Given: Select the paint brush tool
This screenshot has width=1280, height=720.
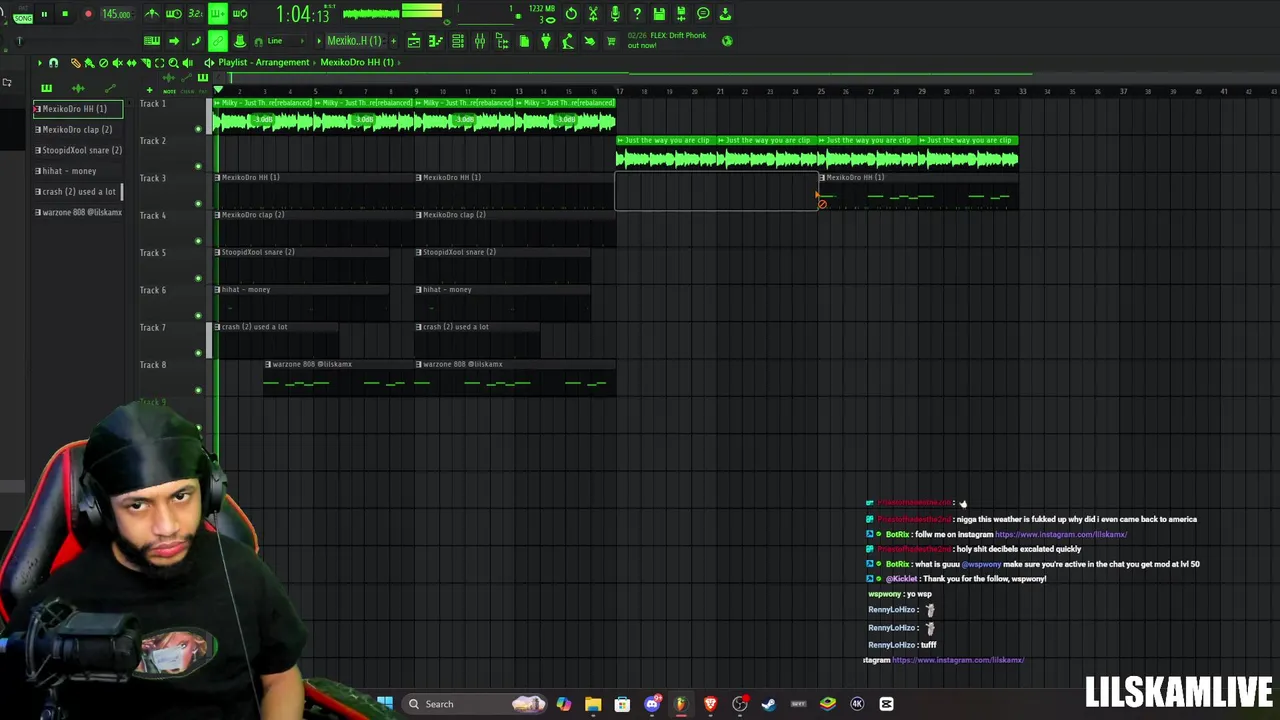Looking at the screenshot, I should pos(89,63).
